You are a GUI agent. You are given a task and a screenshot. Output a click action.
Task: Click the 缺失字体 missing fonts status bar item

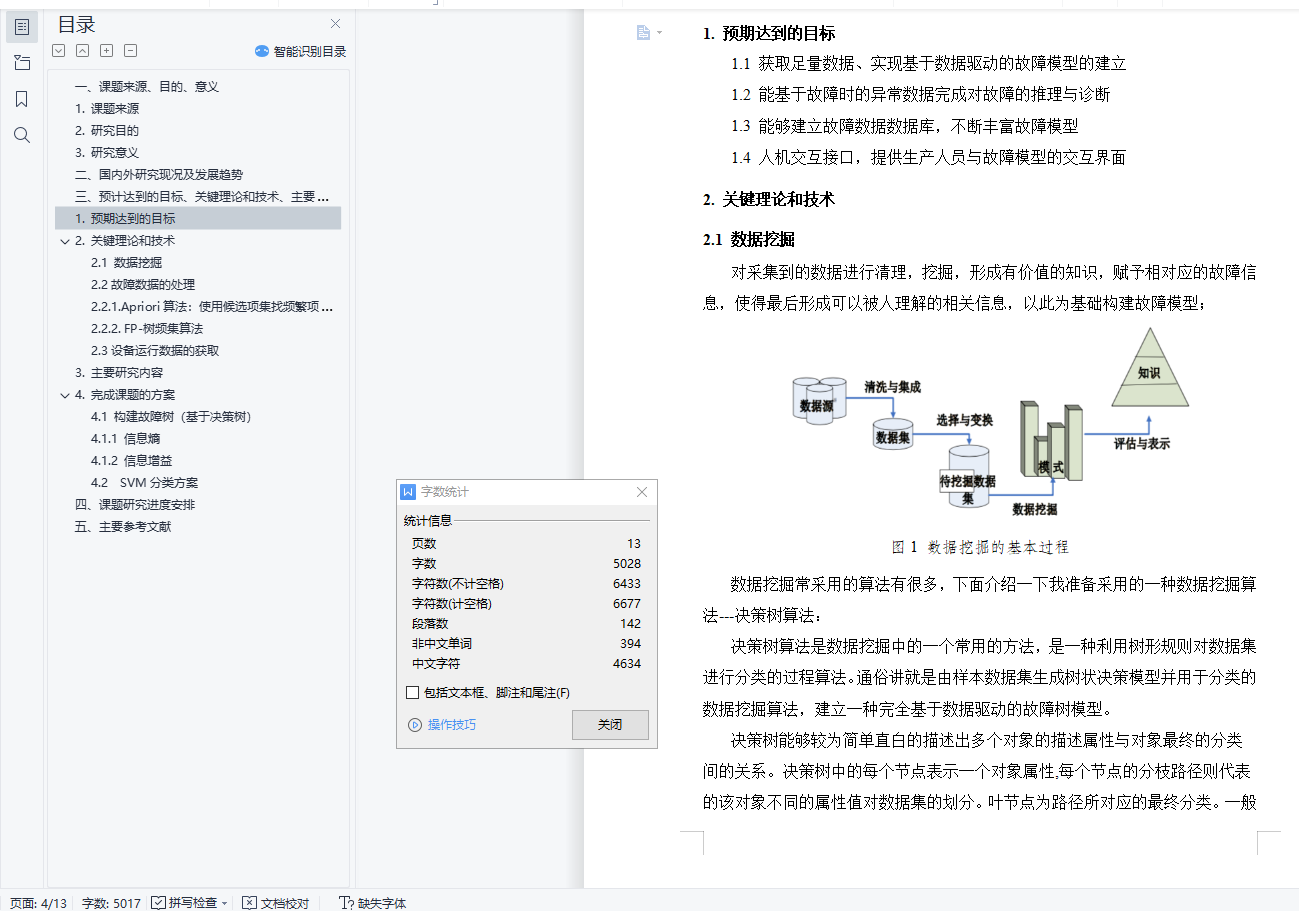pos(372,903)
